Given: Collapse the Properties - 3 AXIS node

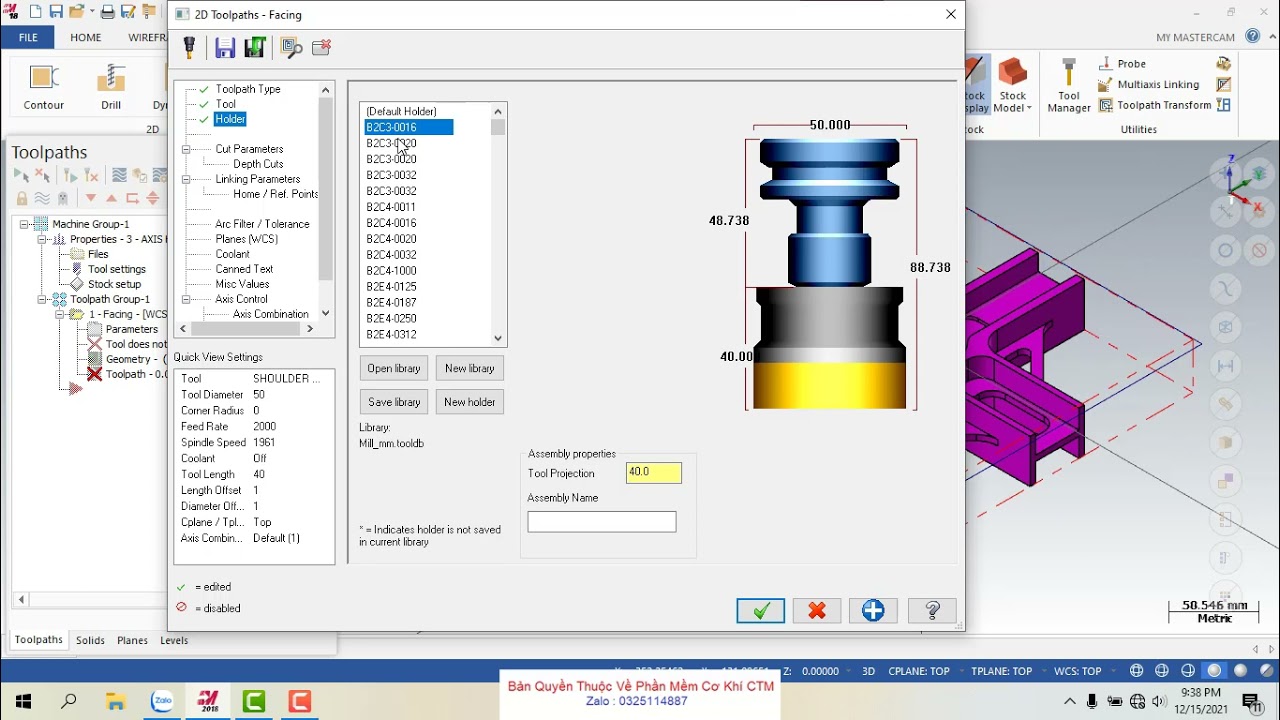Looking at the screenshot, I should [43, 239].
